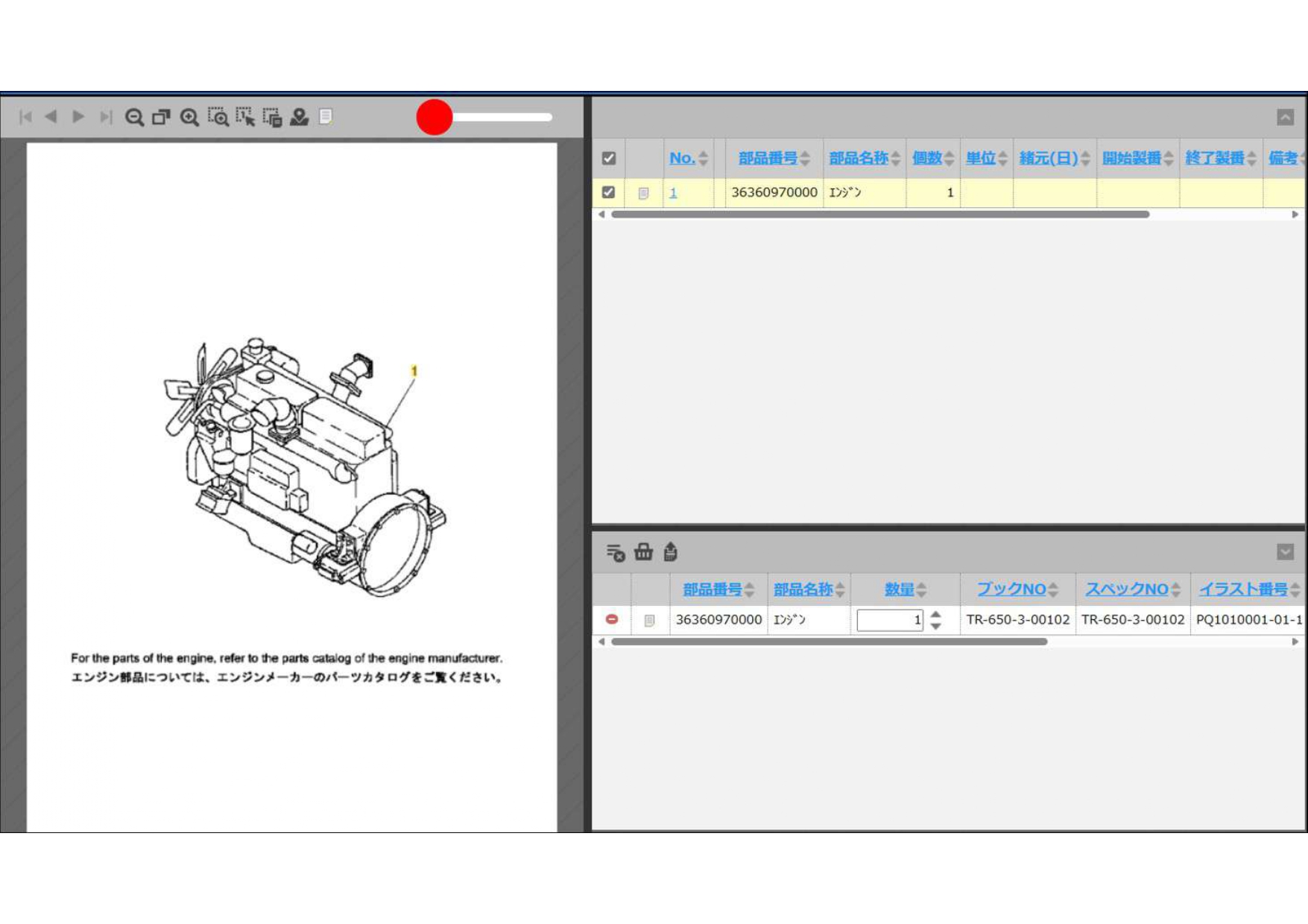Viewport: 1308px width, 924px height.
Task: Uncheck the checkbox for part row 1
Action: [x=609, y=192]
